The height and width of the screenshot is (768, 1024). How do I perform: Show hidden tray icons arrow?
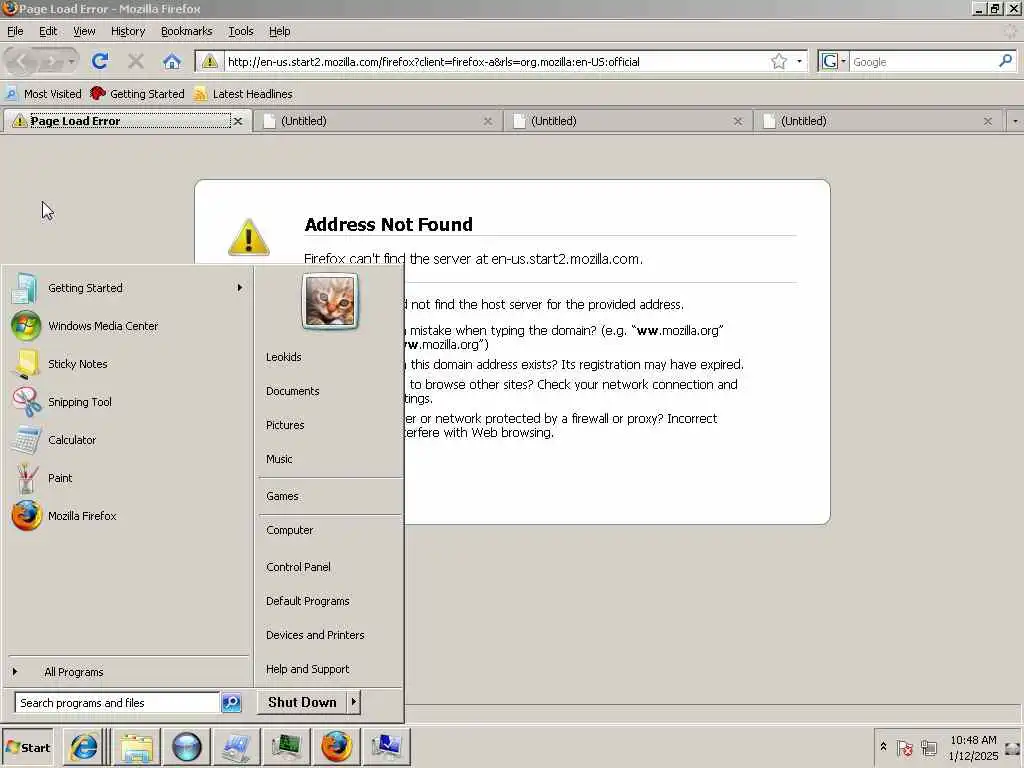[883, 746]
